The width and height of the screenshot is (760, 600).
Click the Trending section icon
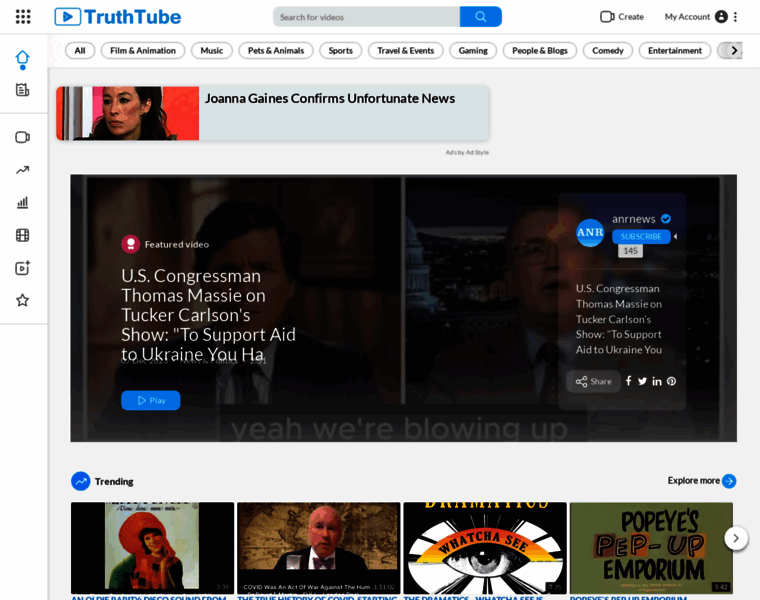[x=80, y=481]
